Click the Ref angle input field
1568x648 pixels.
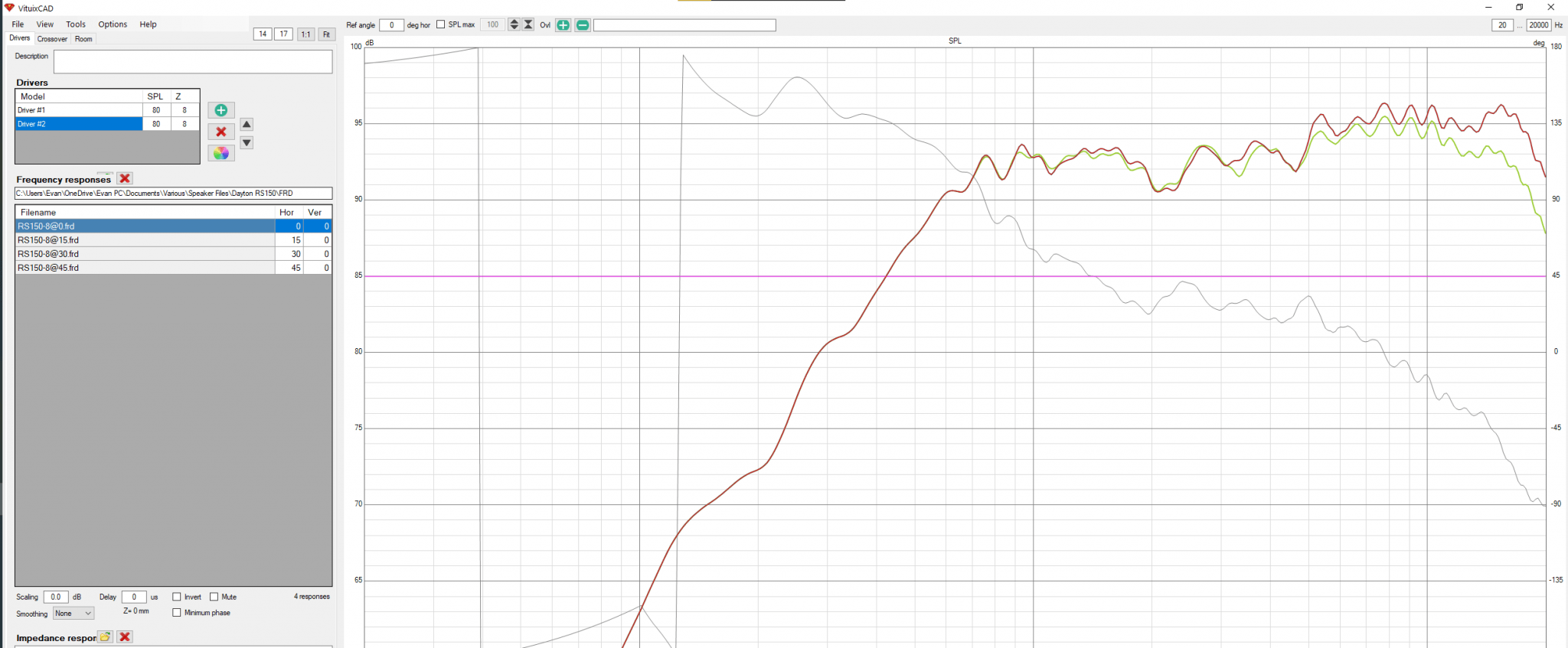[391, 25]
